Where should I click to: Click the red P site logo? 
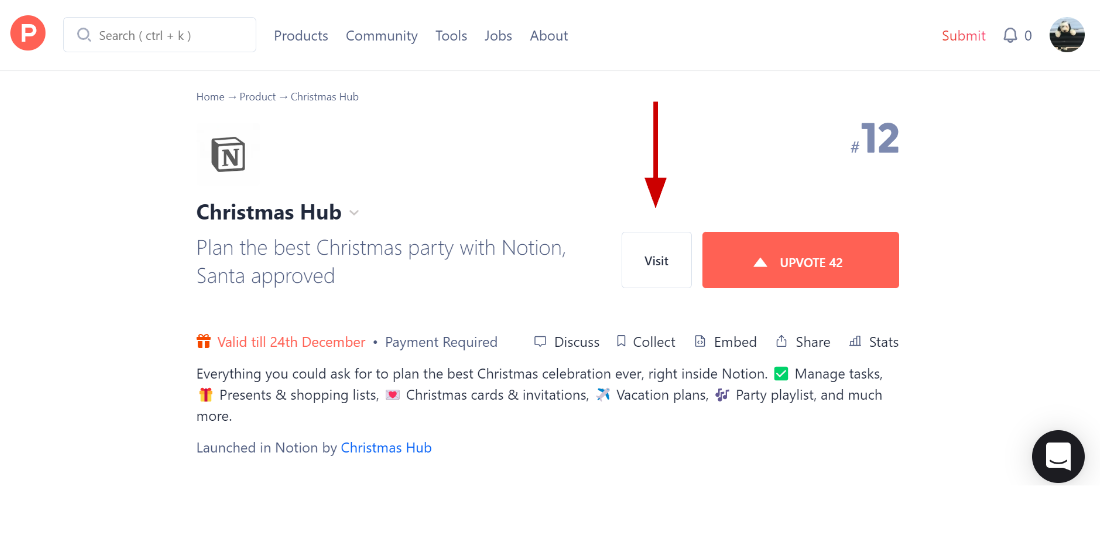pos(28,34)
